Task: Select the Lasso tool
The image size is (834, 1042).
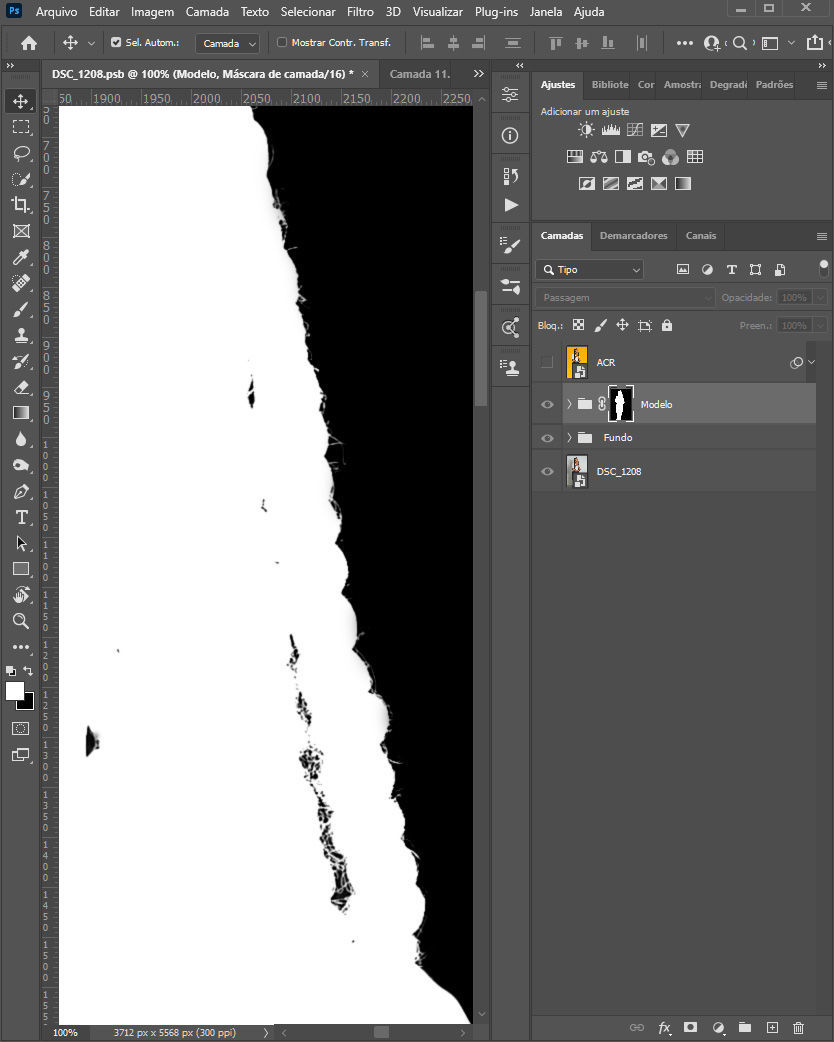Action: [x=21, y=153]
